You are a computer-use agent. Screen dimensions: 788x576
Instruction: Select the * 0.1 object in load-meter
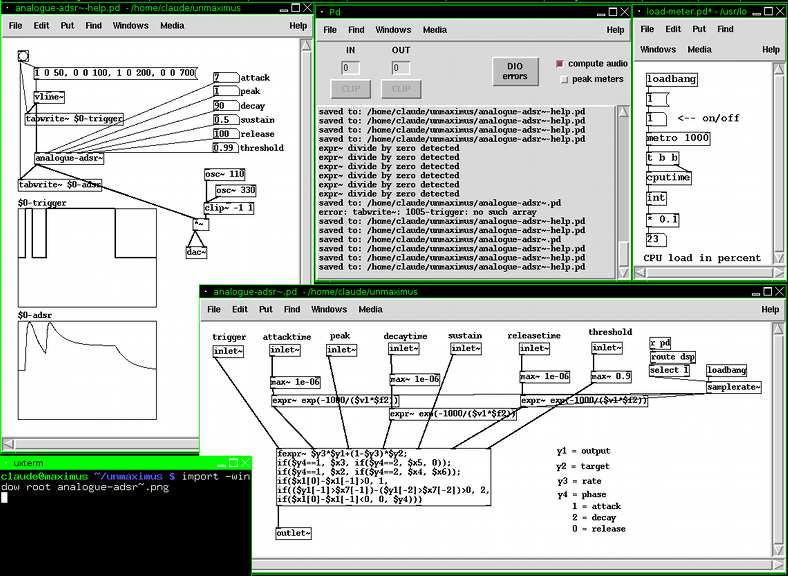pos(662,220)
